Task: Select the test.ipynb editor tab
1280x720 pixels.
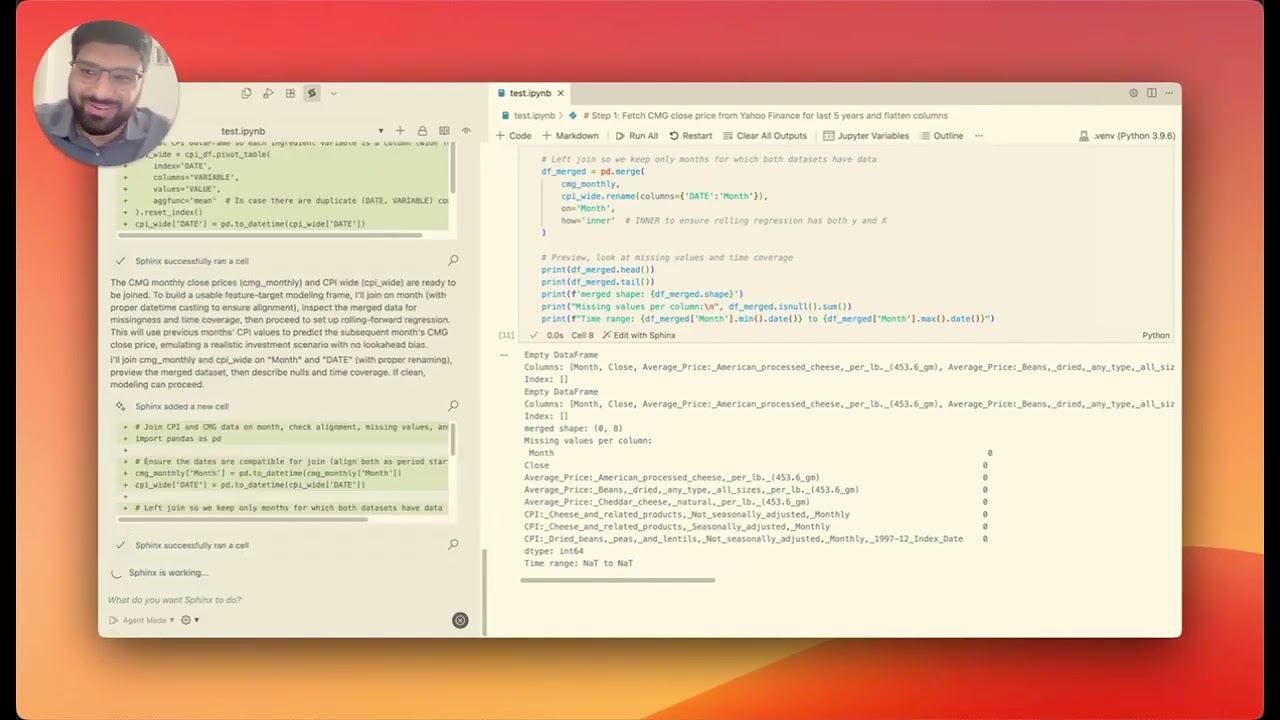Action: pos(530,93)
